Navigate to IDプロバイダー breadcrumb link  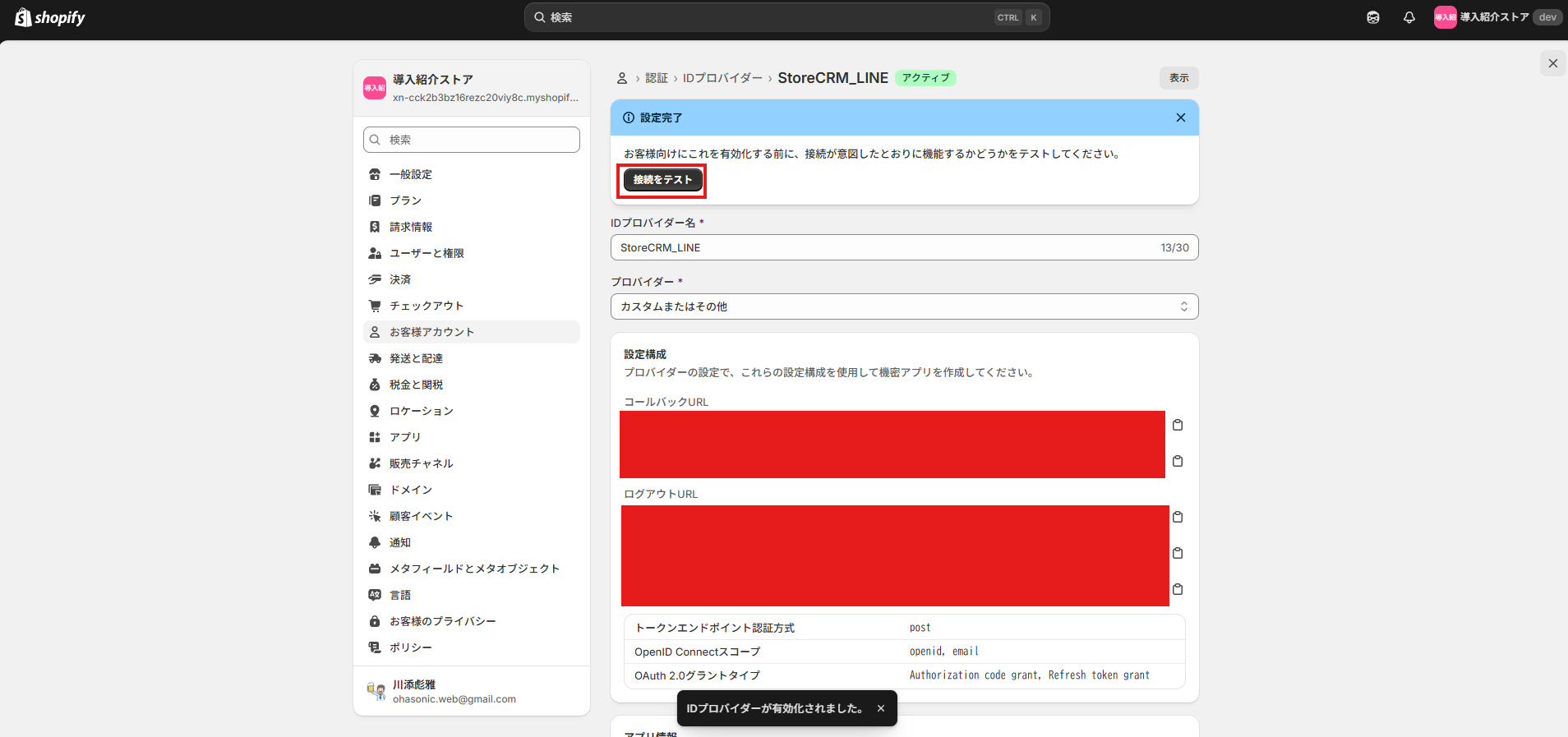click(722, 78)
